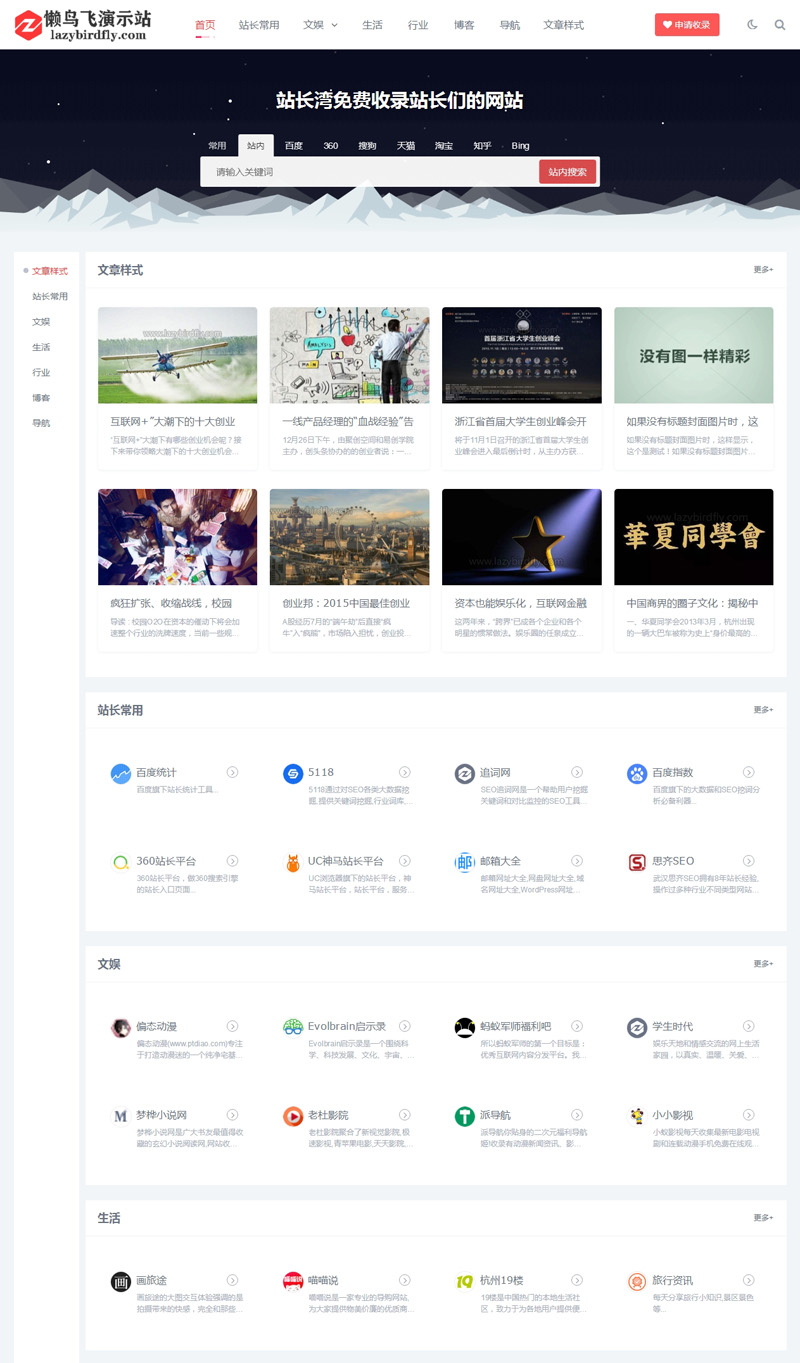
Task: Open 博客 in the top navigation menu
Action: click(464, 25)
